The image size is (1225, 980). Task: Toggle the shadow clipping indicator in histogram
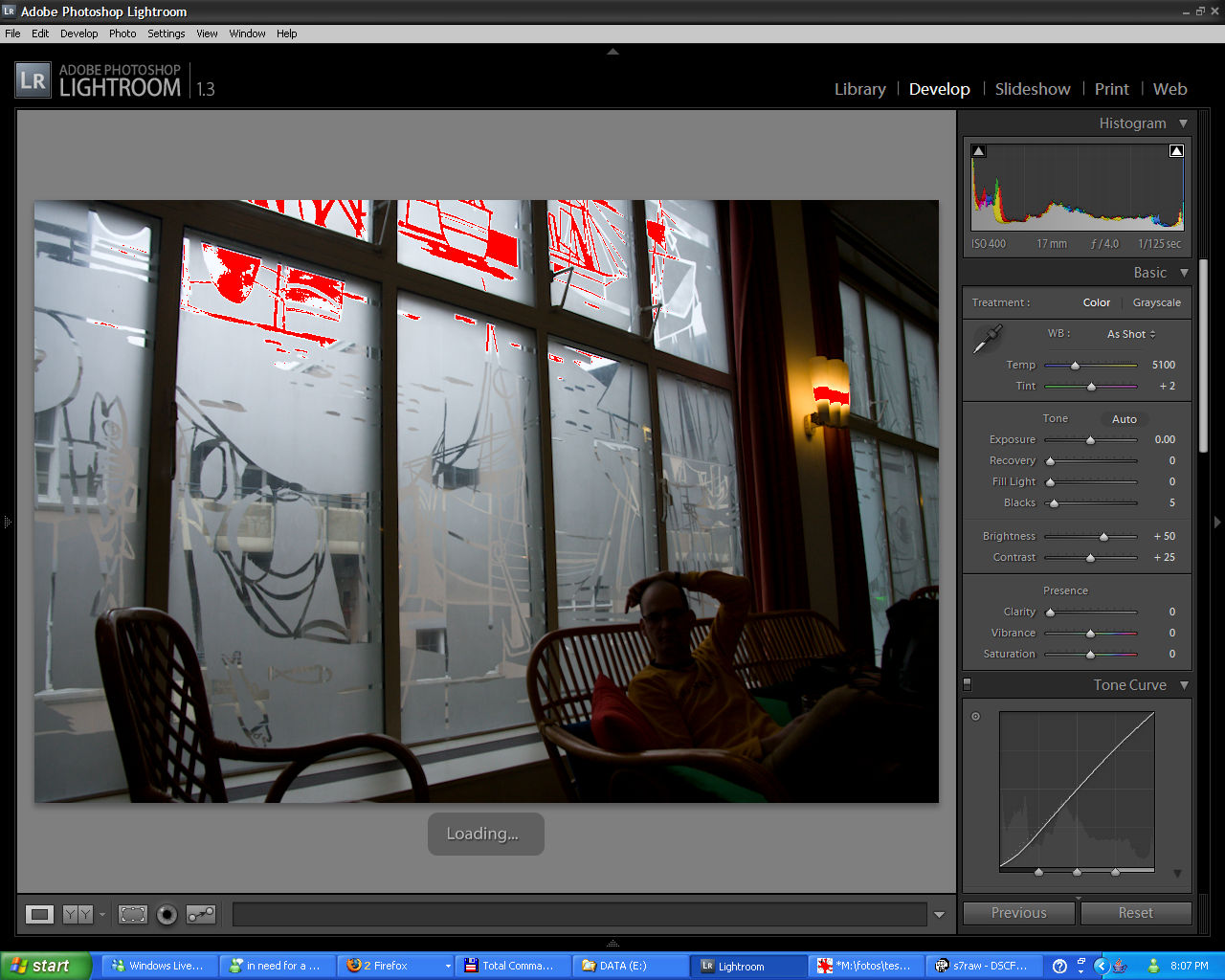coord(978,151)
